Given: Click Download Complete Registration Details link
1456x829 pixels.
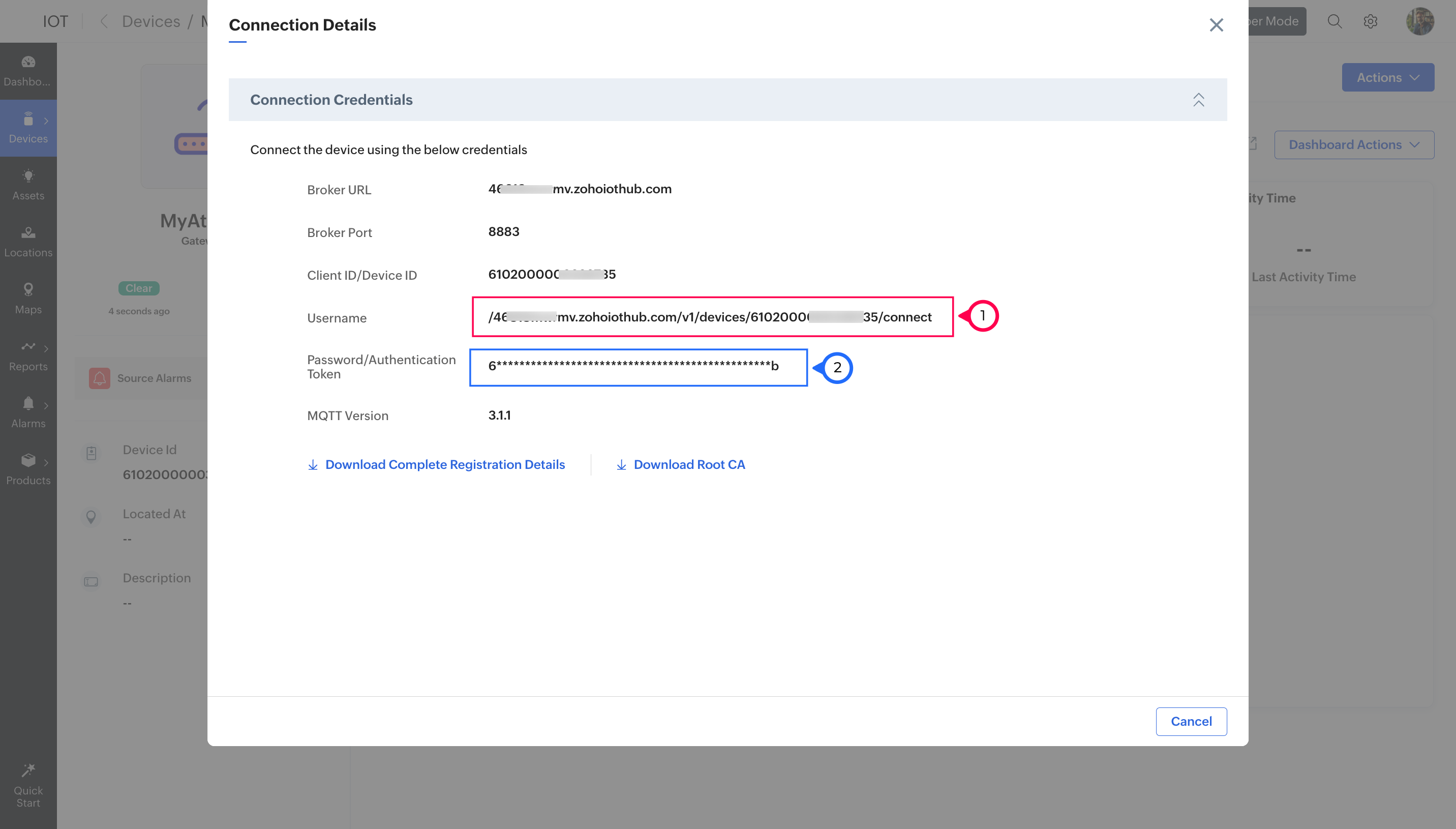Looking at the screenshot, I should (x=444, y=465).
